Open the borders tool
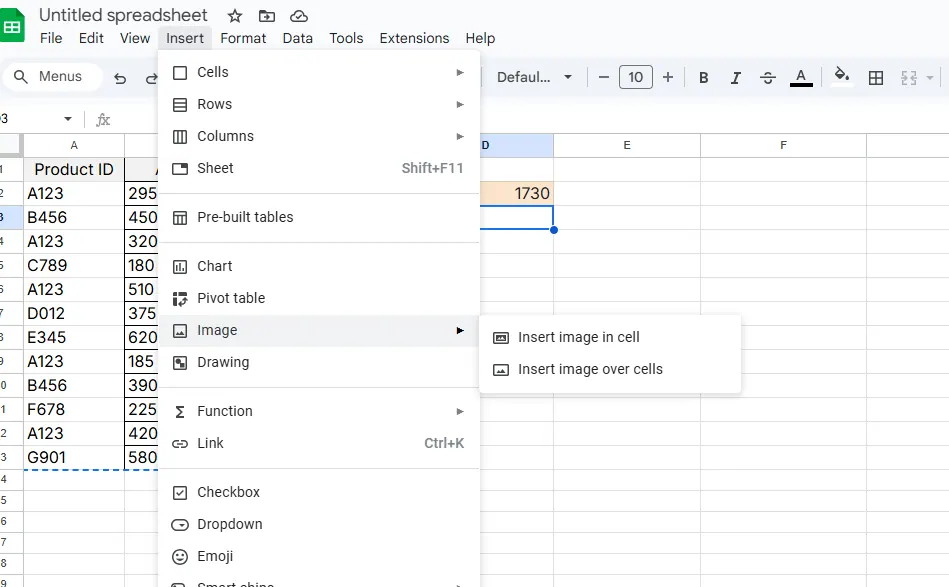This screenshot has width=949, height=587. click(x=876, y=78)
